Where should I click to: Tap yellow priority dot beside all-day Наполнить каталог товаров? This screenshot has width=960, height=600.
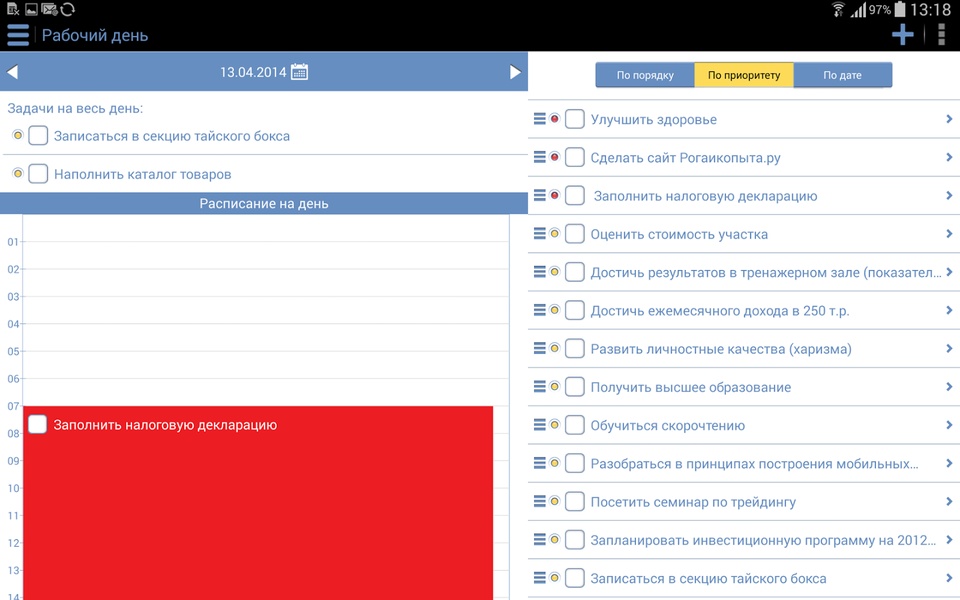point(18,173)
